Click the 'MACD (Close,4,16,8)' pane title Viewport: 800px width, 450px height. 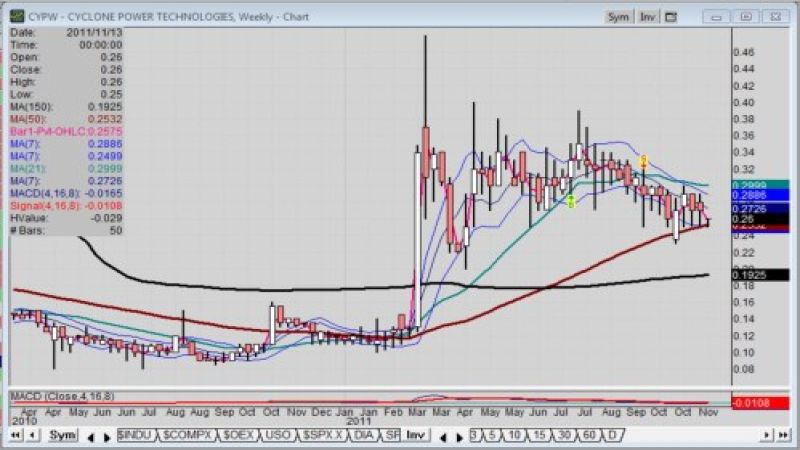click(x=62, y=396)
